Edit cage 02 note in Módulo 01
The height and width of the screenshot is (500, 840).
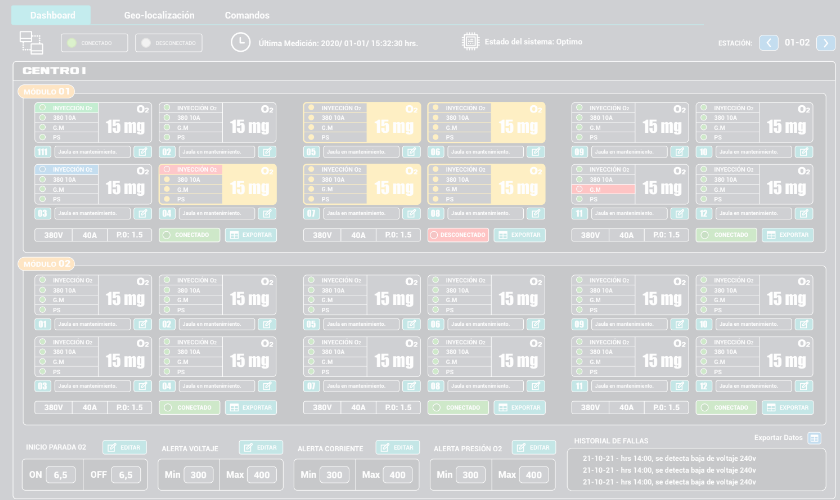[x=267, y=152]
